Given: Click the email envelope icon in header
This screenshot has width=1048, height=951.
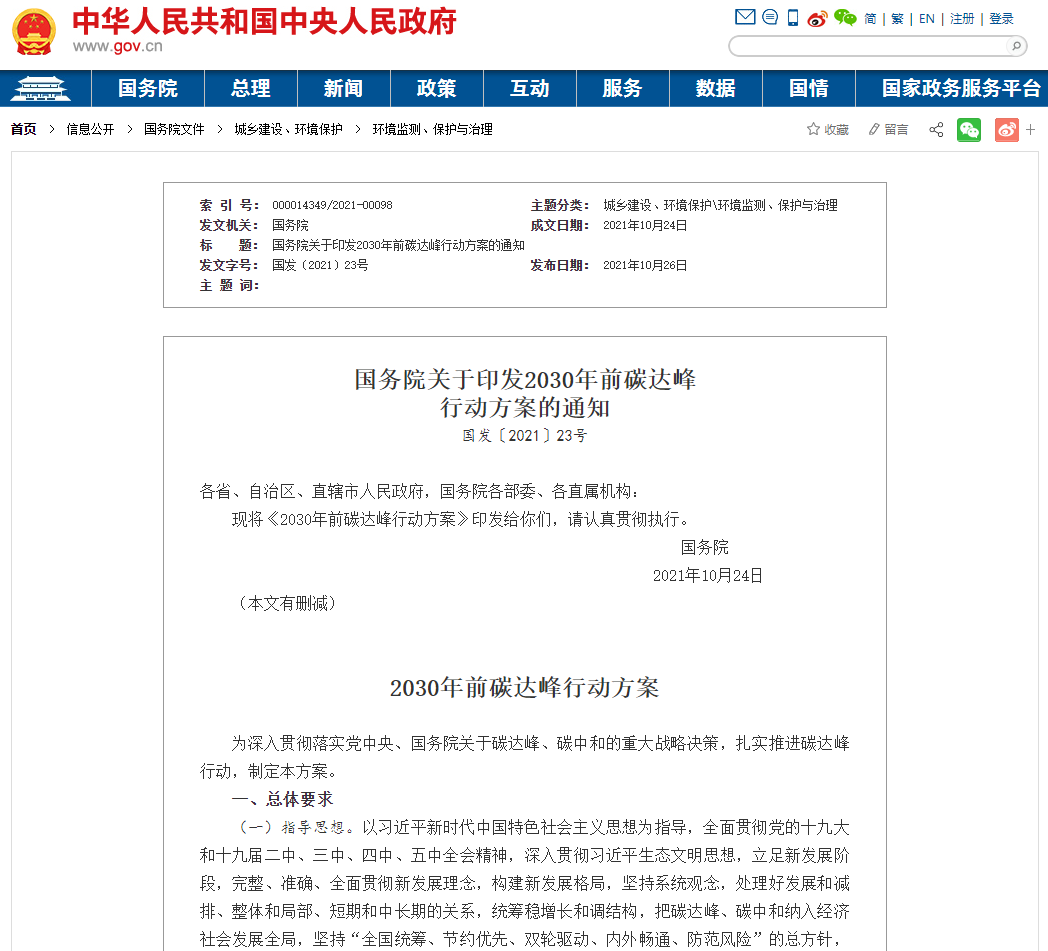Looking at the screenshot, I should 744,17.
